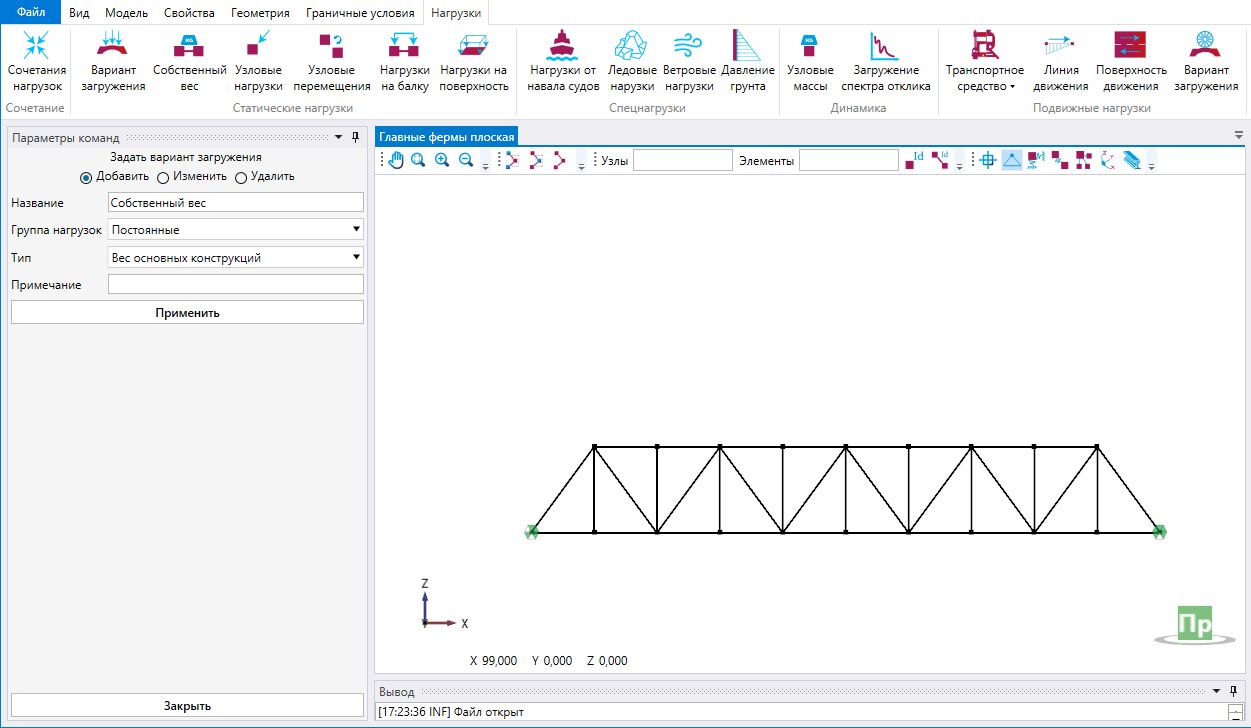The width and height of the screenshot is (1251, 728).
Task: Switch to the Граничные условия tab
Action: [x=360, y=13]
